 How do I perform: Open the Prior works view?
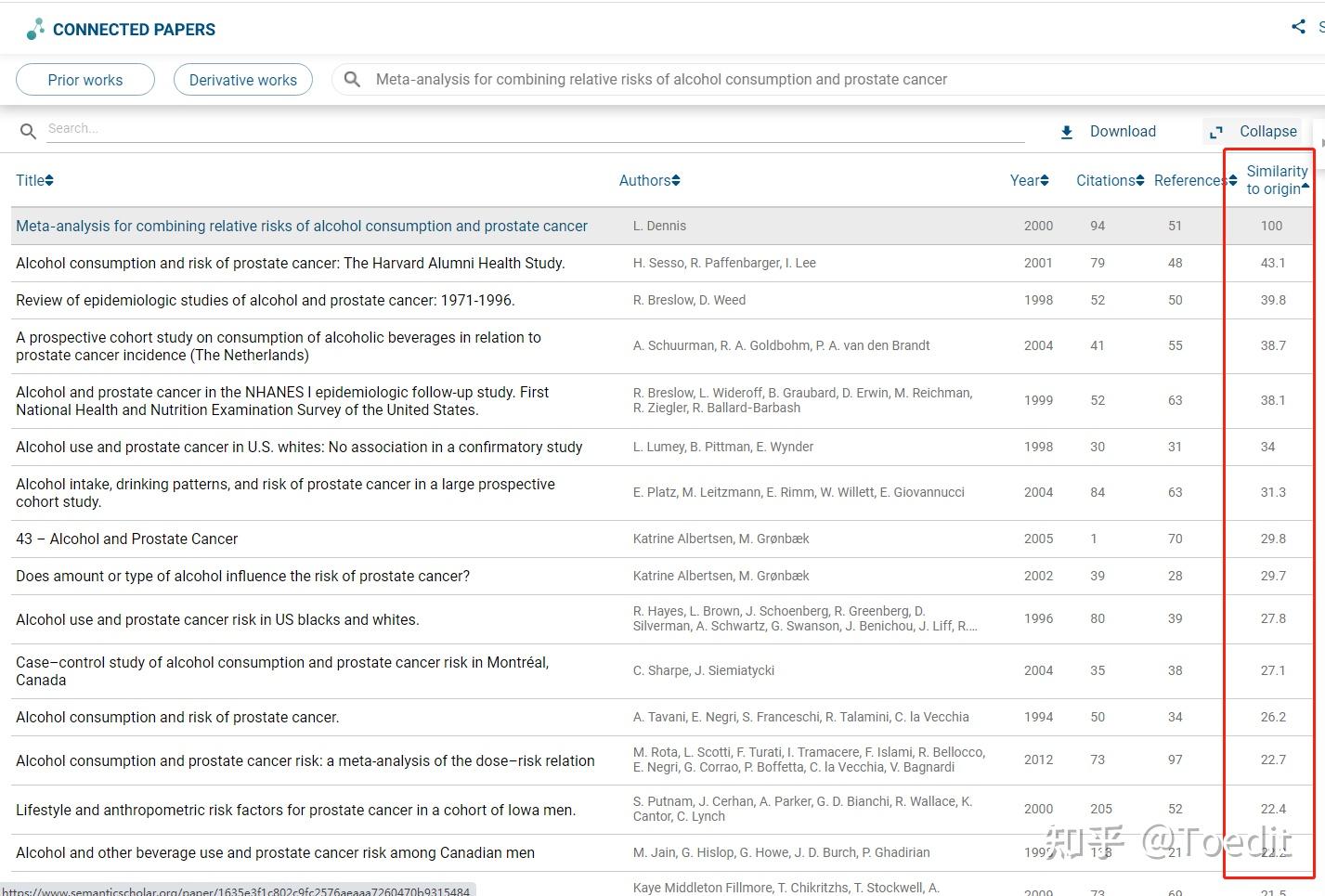85,80
